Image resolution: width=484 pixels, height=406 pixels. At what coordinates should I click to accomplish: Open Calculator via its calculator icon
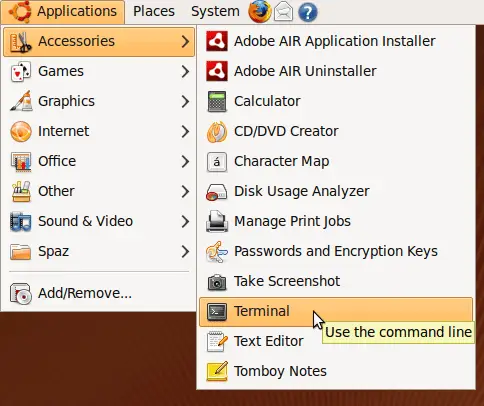point(217,101)
